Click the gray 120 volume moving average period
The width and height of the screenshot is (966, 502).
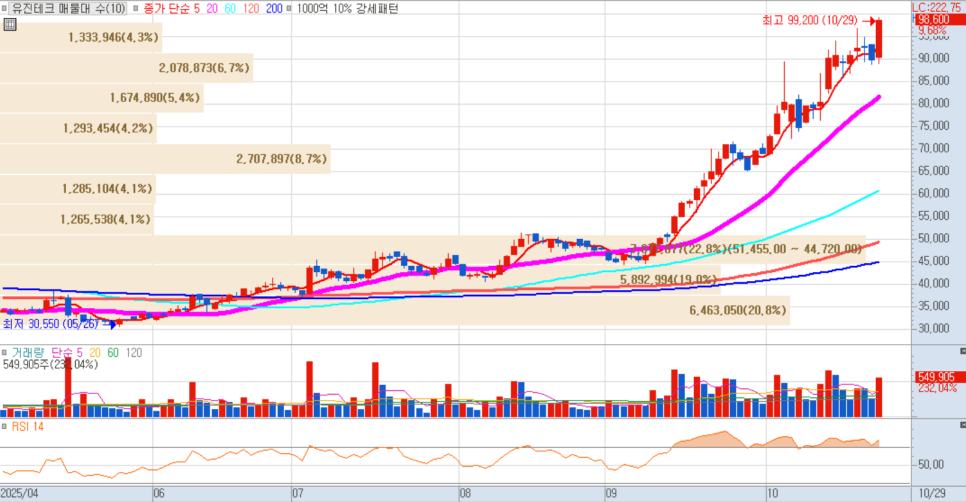(134, 353)
